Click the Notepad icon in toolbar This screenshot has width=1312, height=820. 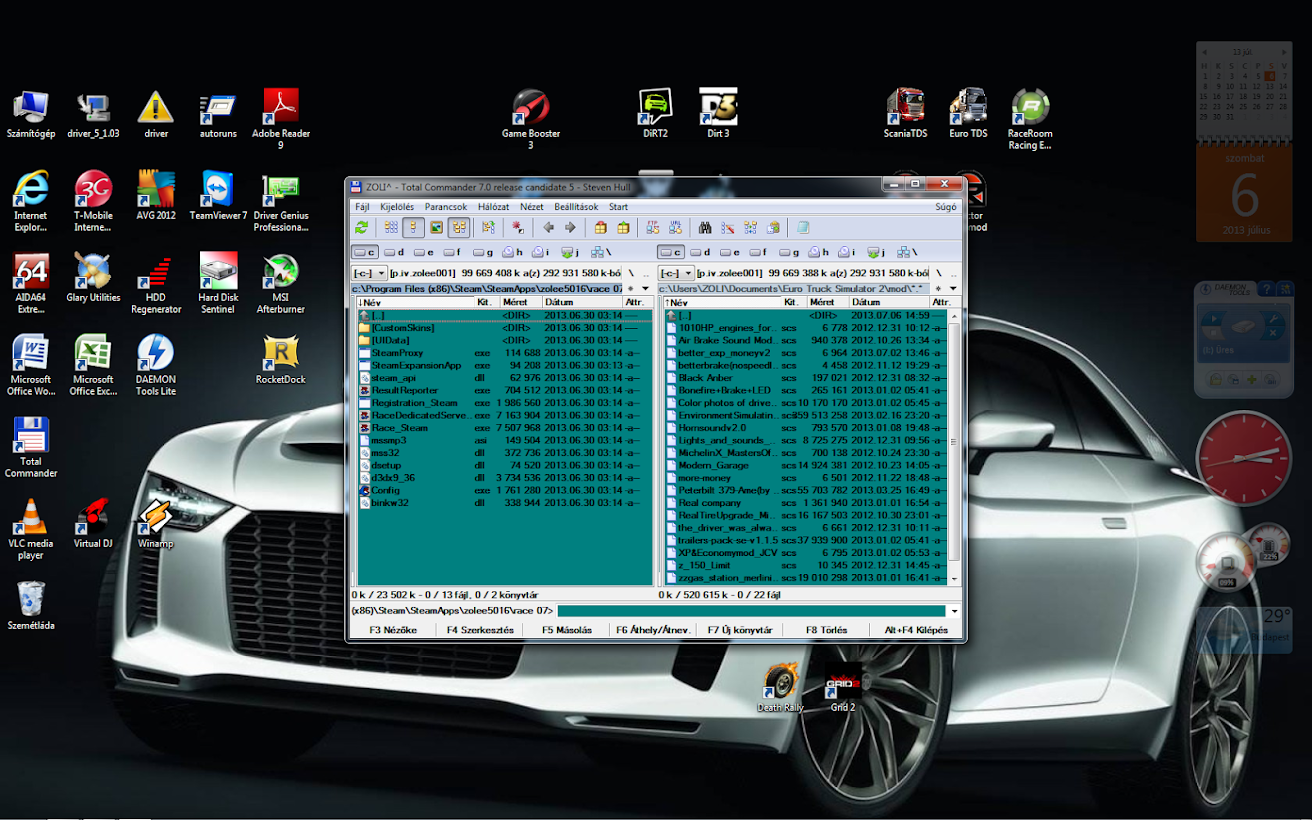pos(803,228)
